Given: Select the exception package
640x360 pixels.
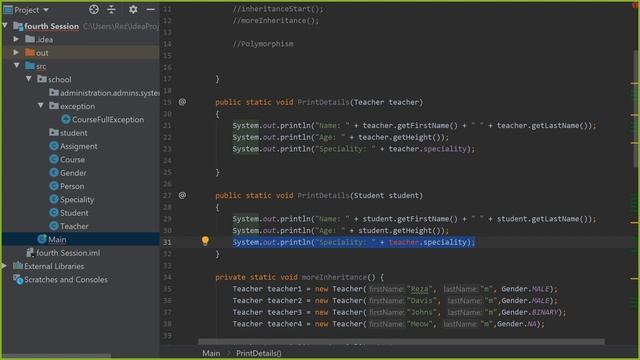Looking at the screenshot, I should (78, 107).
